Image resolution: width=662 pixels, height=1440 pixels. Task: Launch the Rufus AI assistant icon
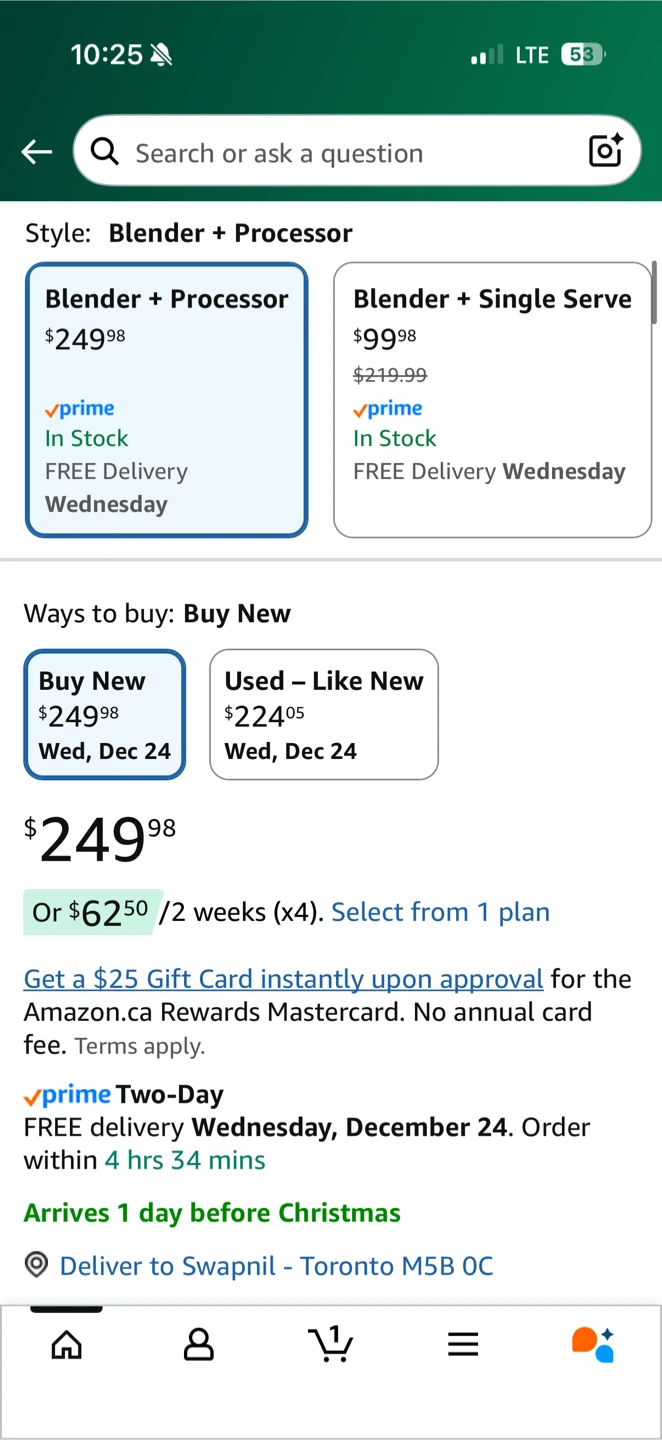[593, 1344]
